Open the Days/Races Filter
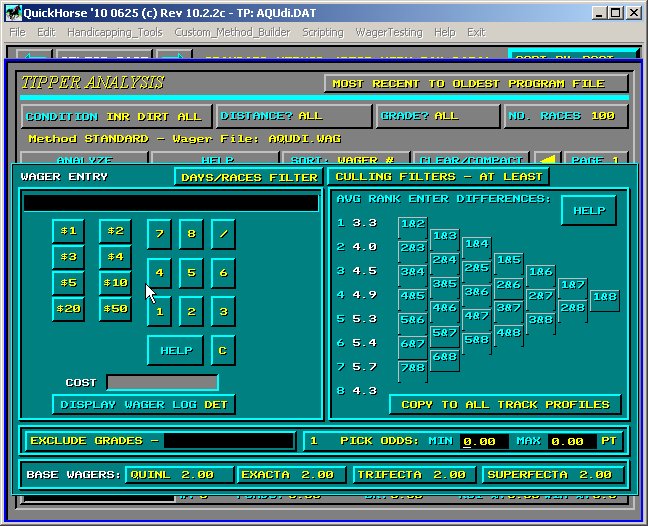Screen dimensions: 648x526 coord(247,177)
